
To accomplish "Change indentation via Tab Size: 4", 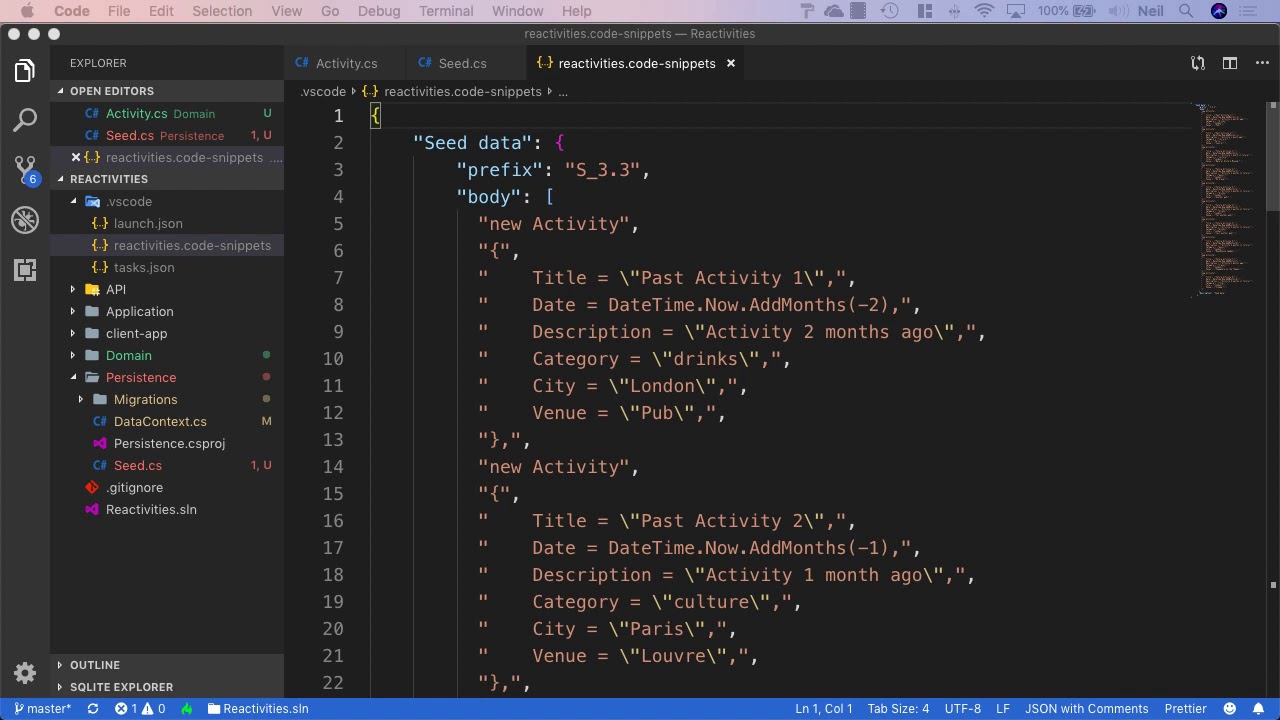I will pos(898,708).
